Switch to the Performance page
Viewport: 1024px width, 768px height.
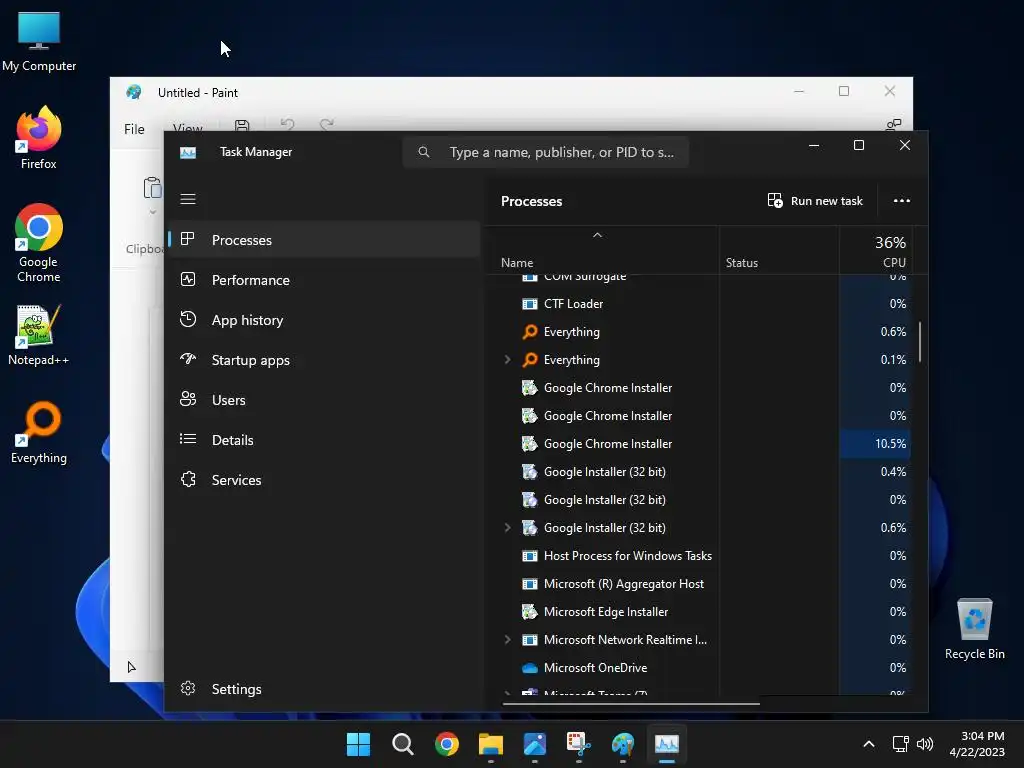pos(325,280)
